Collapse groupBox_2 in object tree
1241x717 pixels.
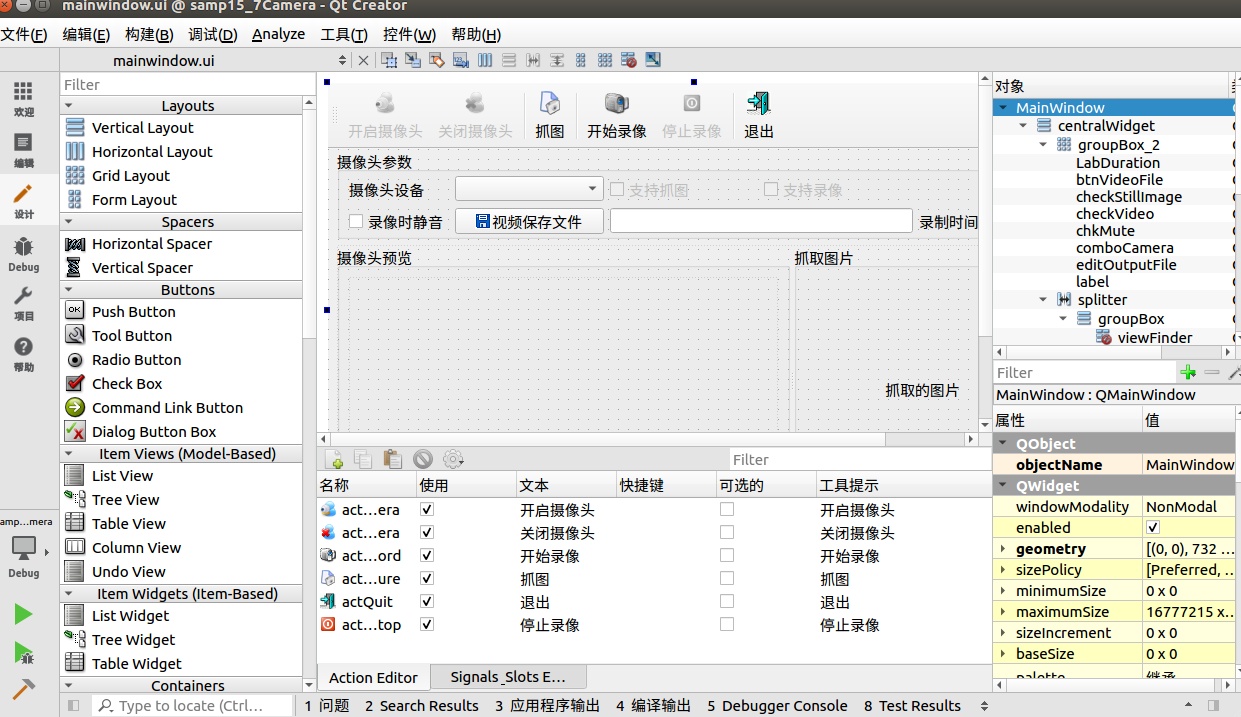tap(1043, 144)
